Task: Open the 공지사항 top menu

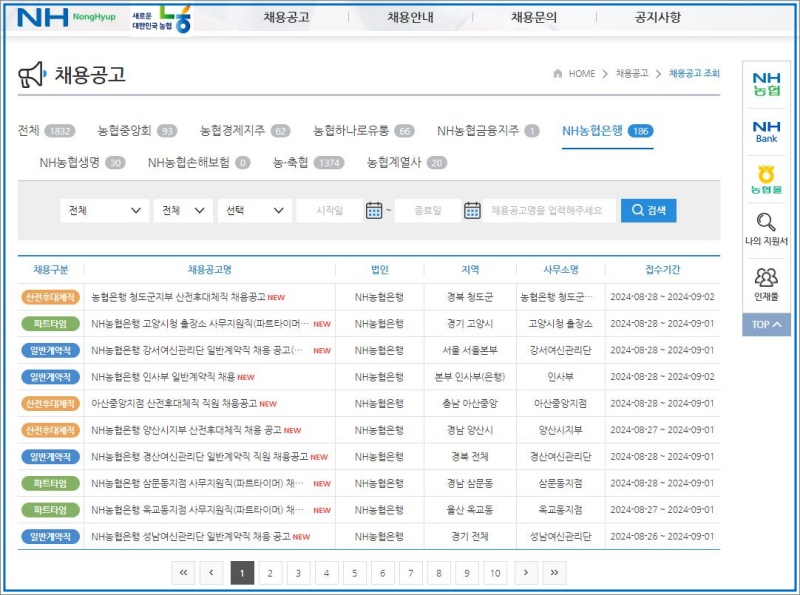Action: coord(657,17)
